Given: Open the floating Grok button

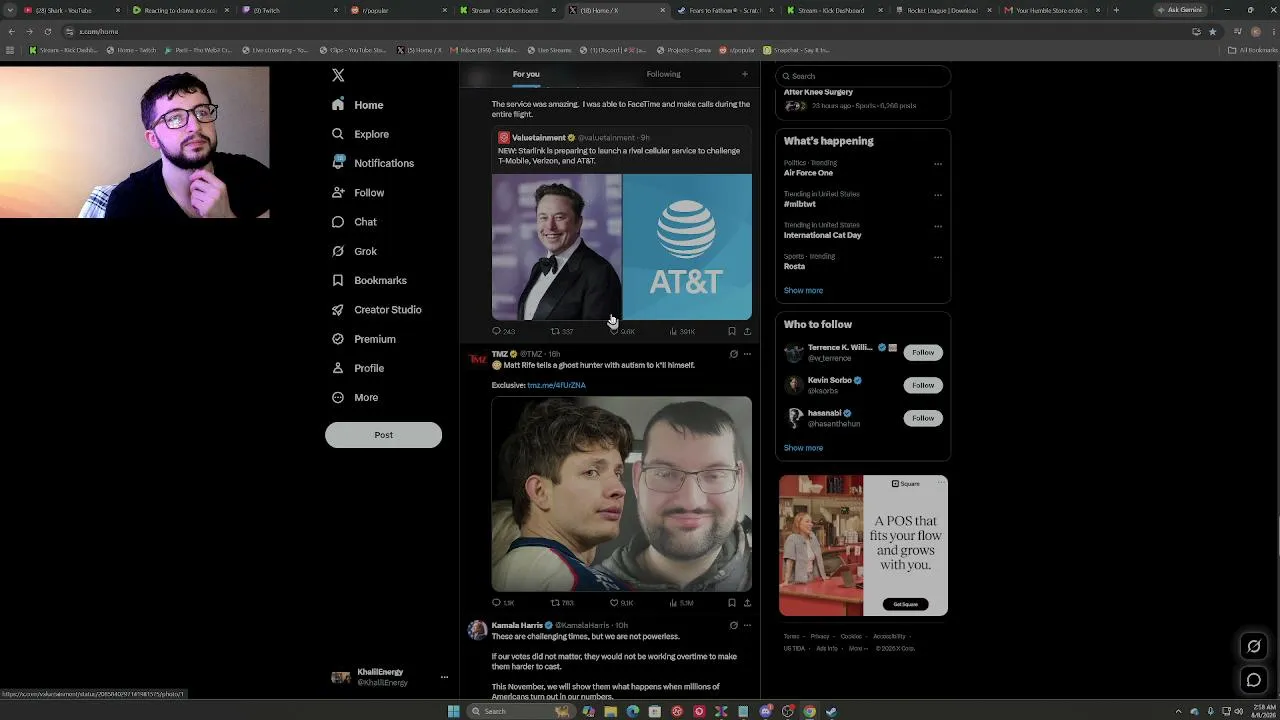Looking at the screenshot, I should (x=1253, y=646).
